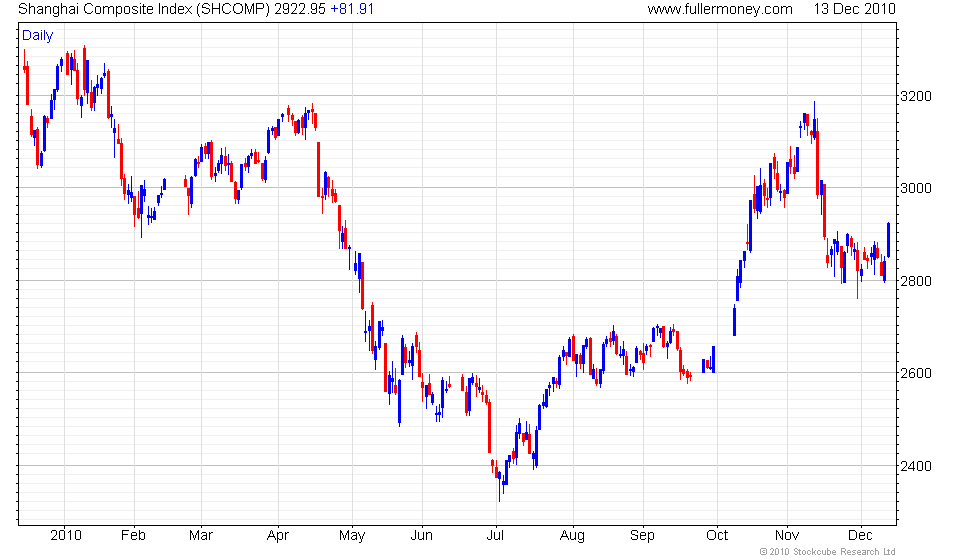Click the 'Dec' time axis label
Viewport: 980px width, 560px height.
(x=860, y=536)
